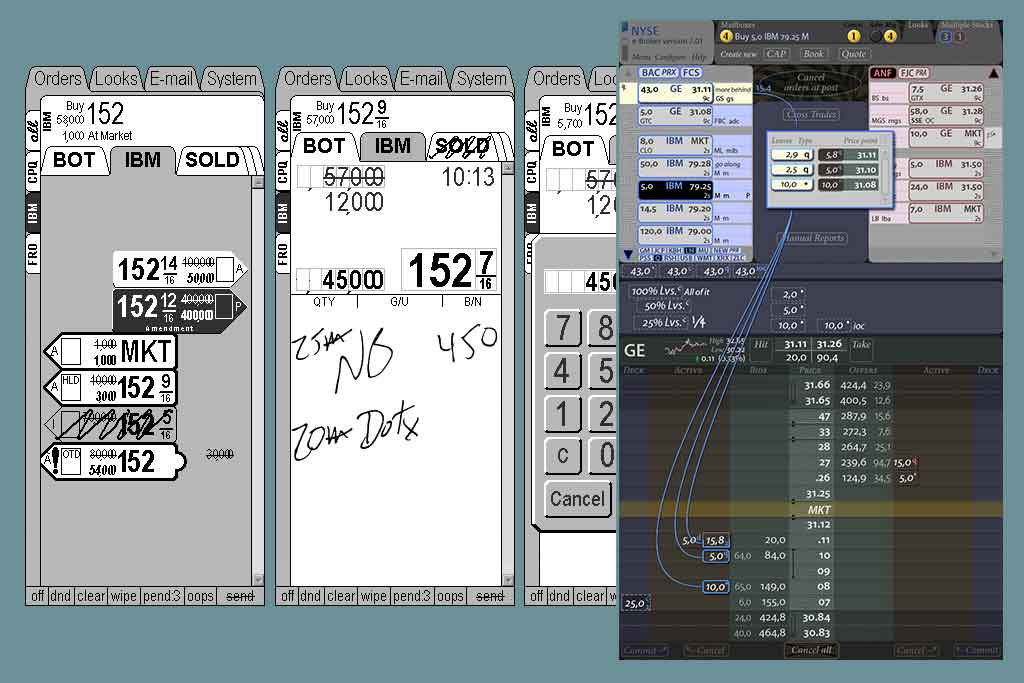Select the 24,0 IBM 31.50 sell order card

click(946, 190)
